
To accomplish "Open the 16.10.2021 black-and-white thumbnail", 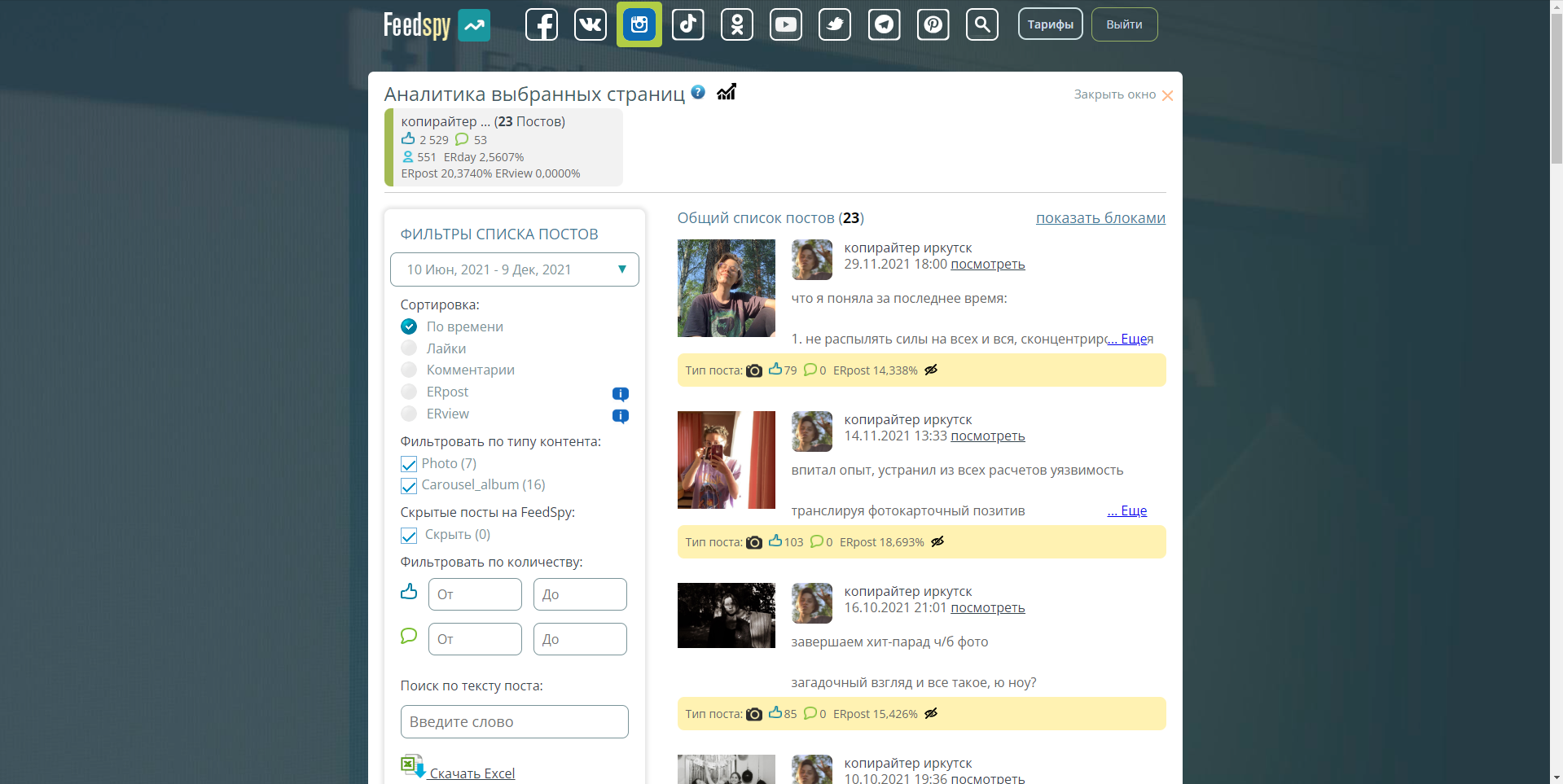I will click(727, 615).
